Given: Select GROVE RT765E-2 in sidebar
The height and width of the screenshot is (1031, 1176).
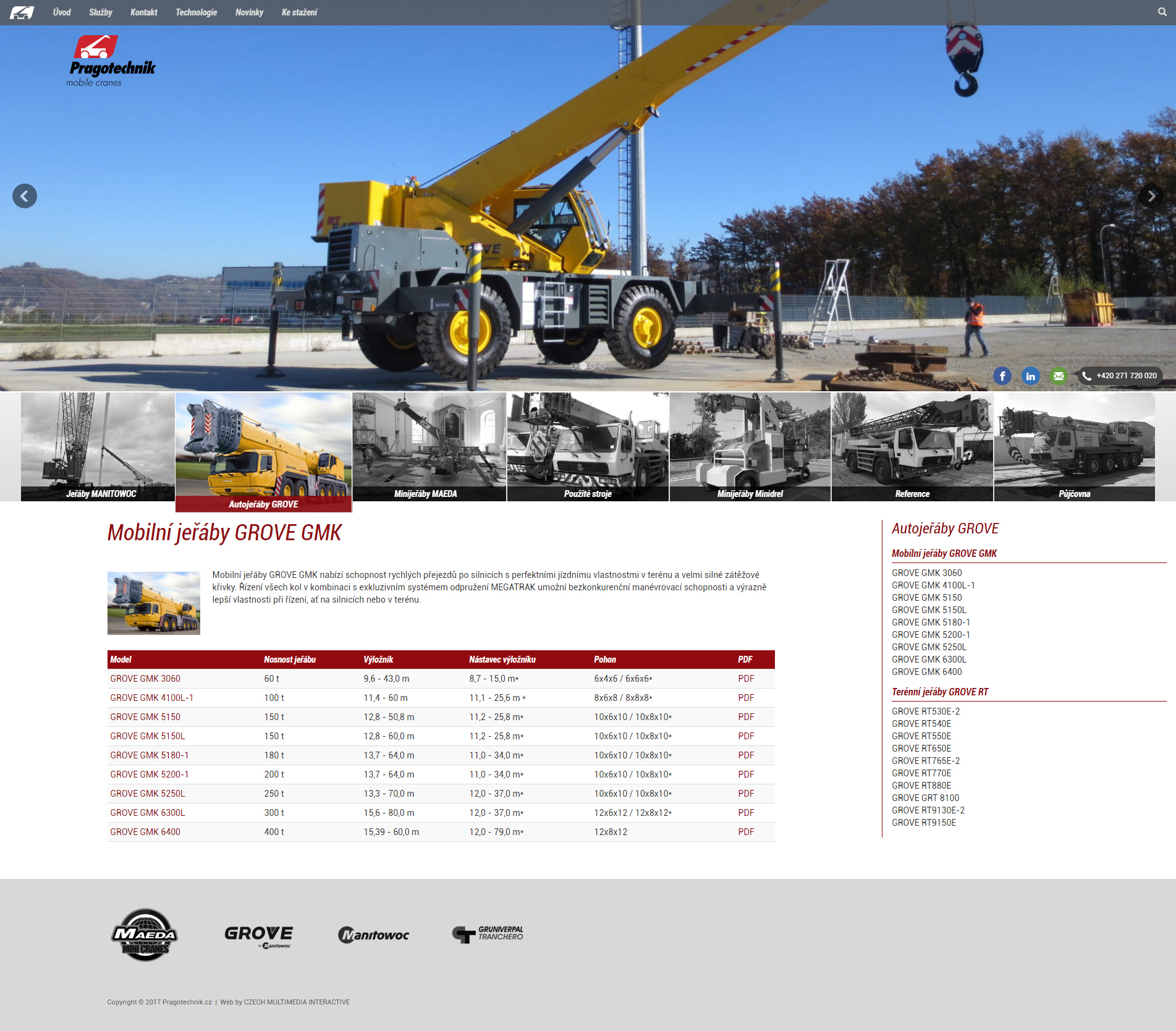Looking at the screenshot, I should (926, 761).
